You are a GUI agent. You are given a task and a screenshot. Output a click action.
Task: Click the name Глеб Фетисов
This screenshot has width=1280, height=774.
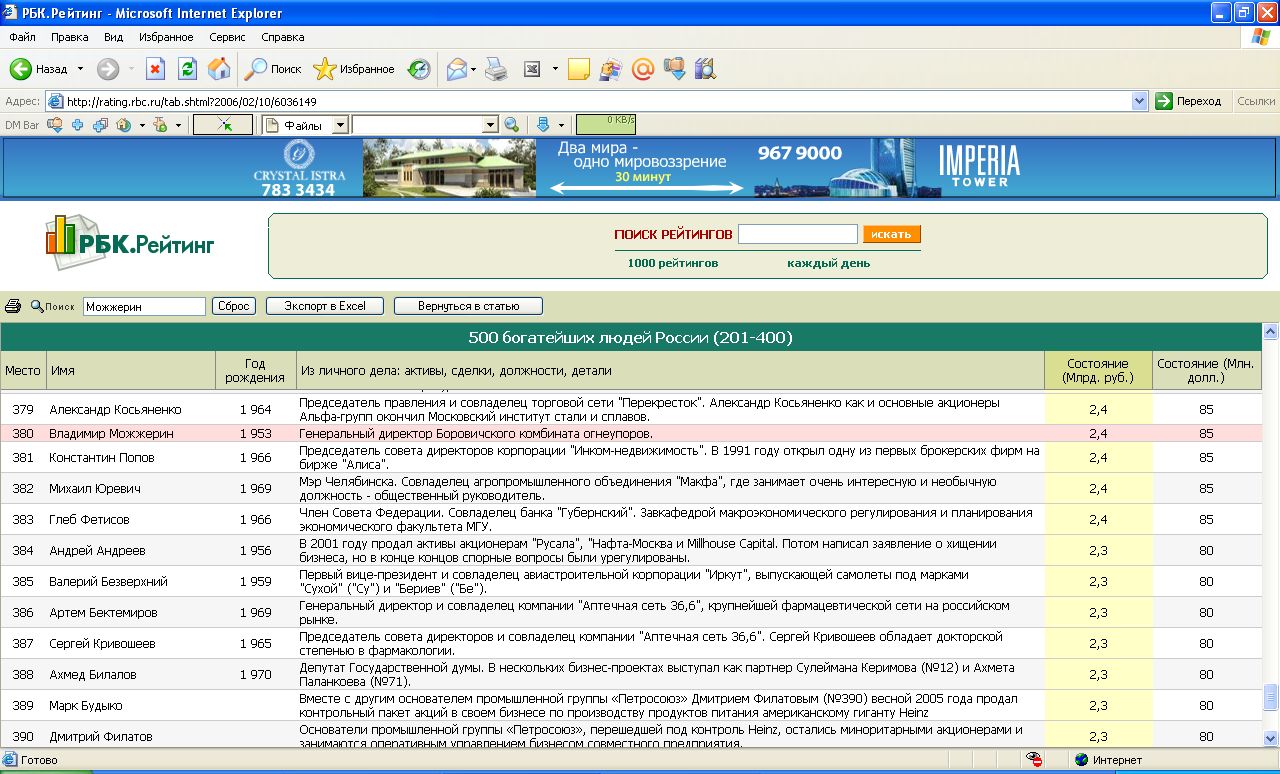(89, 520)
